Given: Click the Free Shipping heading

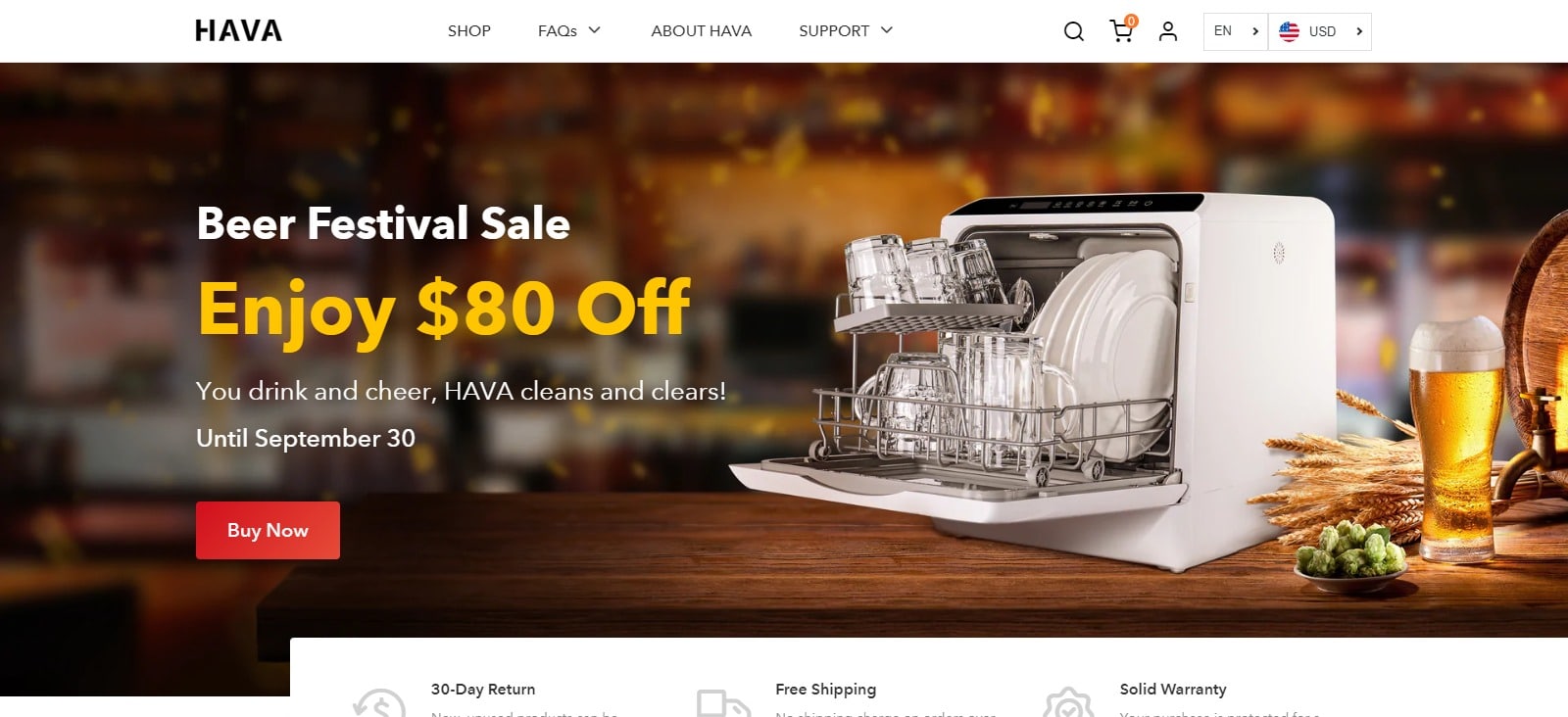Looking at the screenshot, I should 826,689.
